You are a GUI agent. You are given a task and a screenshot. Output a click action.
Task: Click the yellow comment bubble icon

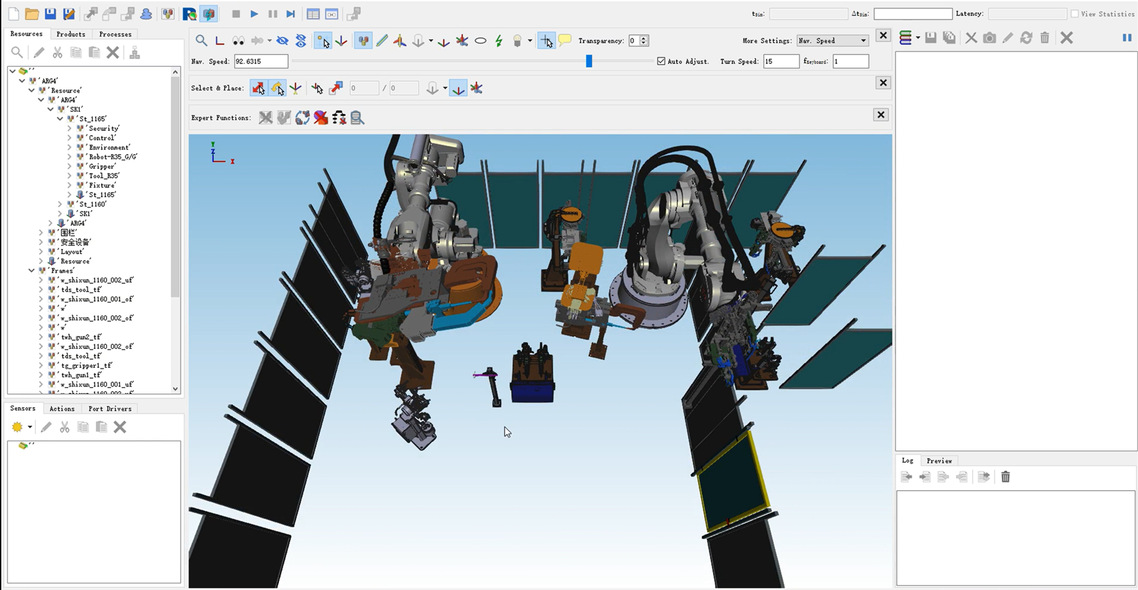coord(565,41)
